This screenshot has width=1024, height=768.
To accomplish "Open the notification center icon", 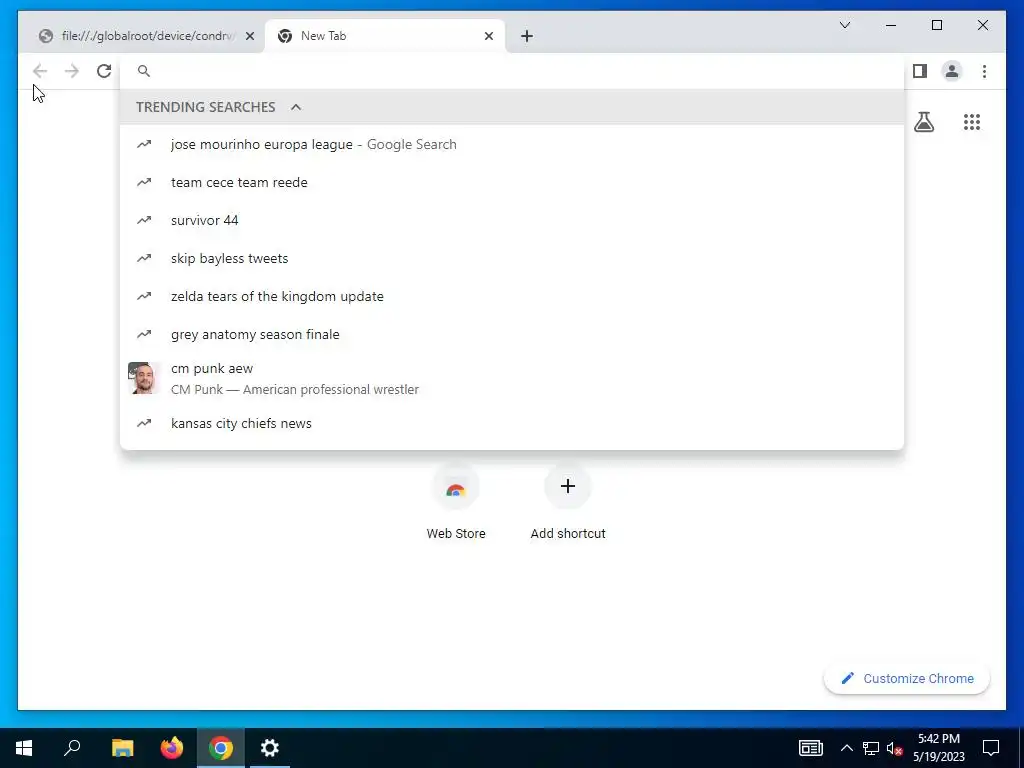I will pos(991,748).
